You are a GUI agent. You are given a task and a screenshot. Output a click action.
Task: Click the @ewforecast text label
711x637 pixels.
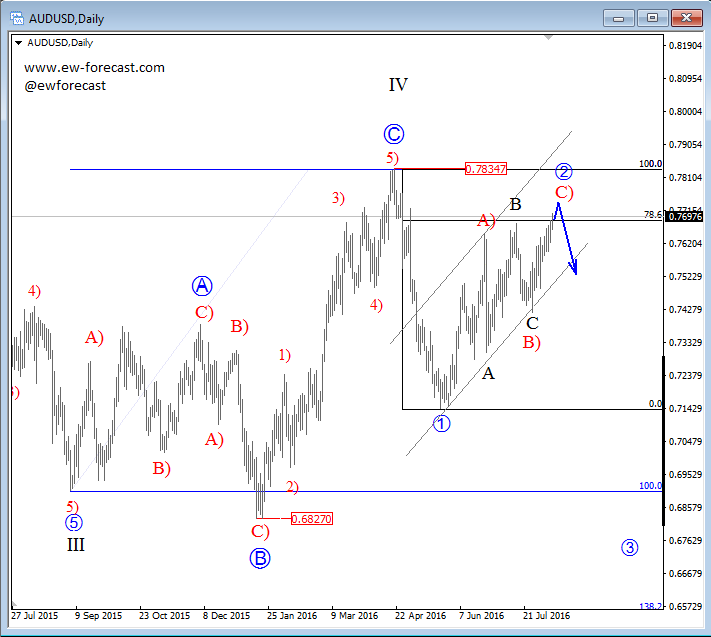pos(65,86)
